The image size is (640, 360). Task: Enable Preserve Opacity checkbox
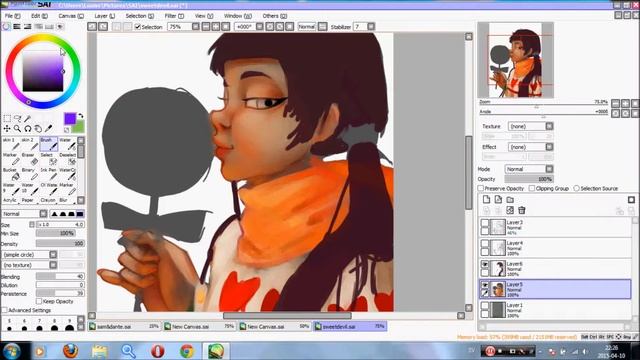pyautogui.click(x=481, y=188)
